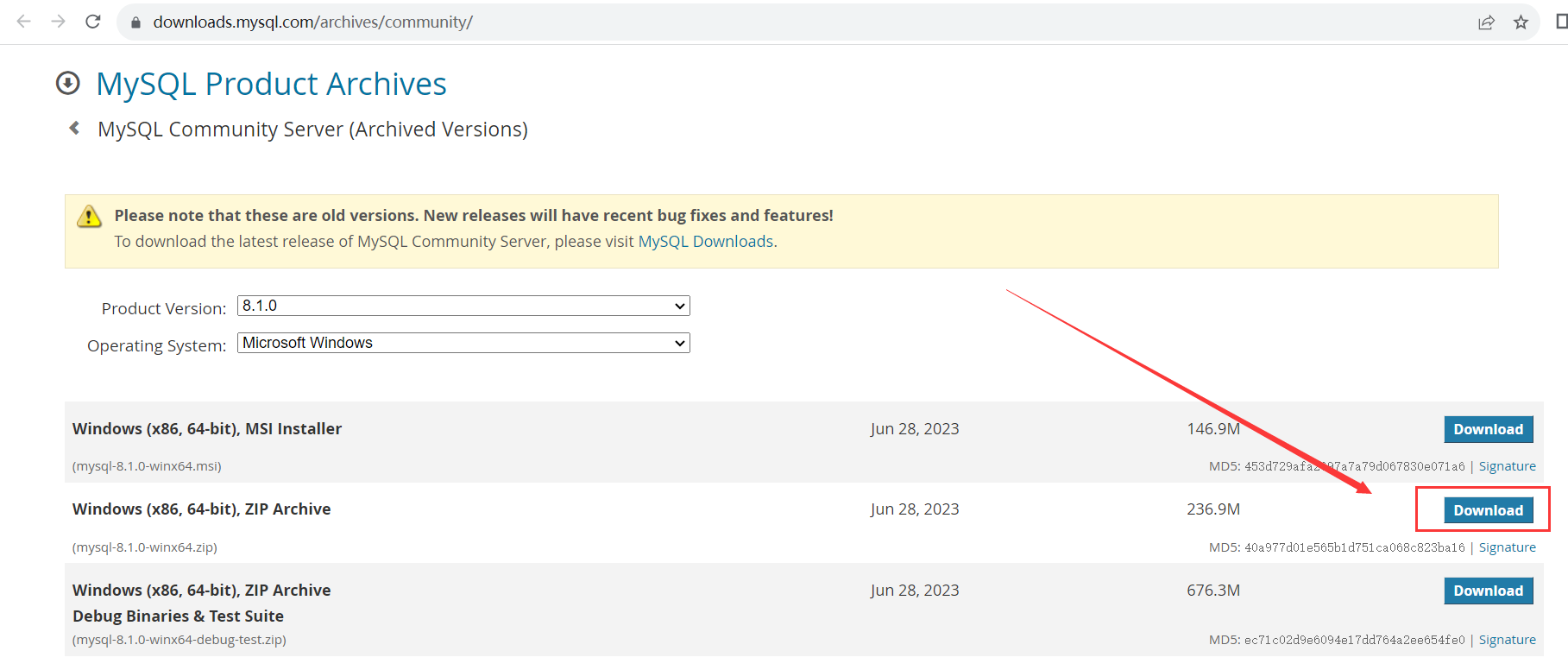Click back chevron beside MySQL Community Server

[75, 129]
